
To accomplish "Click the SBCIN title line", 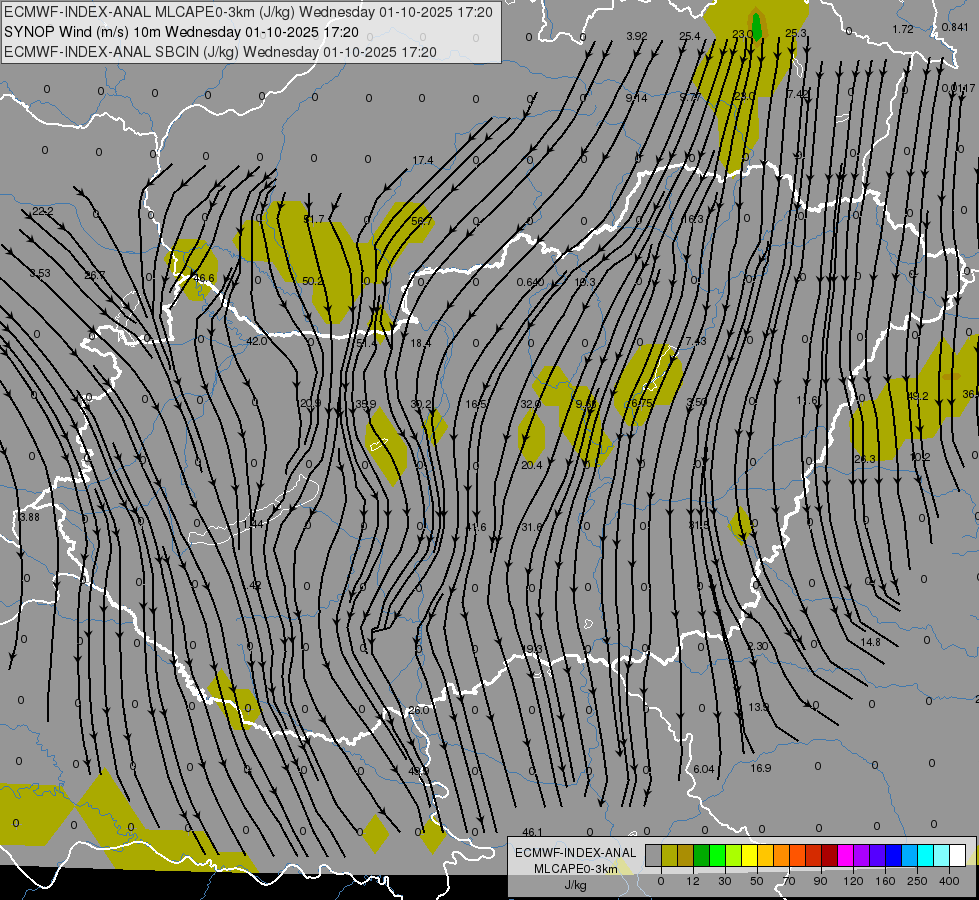I will pyautogui.click(x=220, y=52).
